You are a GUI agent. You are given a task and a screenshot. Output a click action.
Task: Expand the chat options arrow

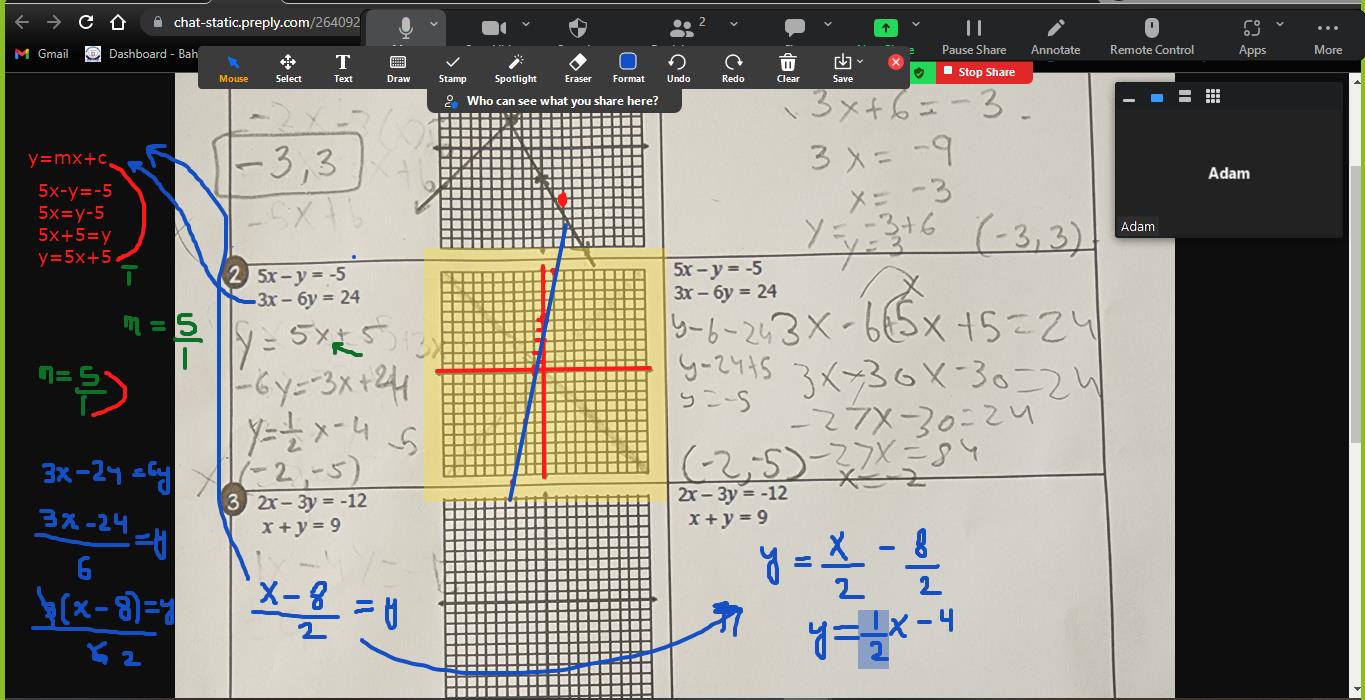pos(827,24)
